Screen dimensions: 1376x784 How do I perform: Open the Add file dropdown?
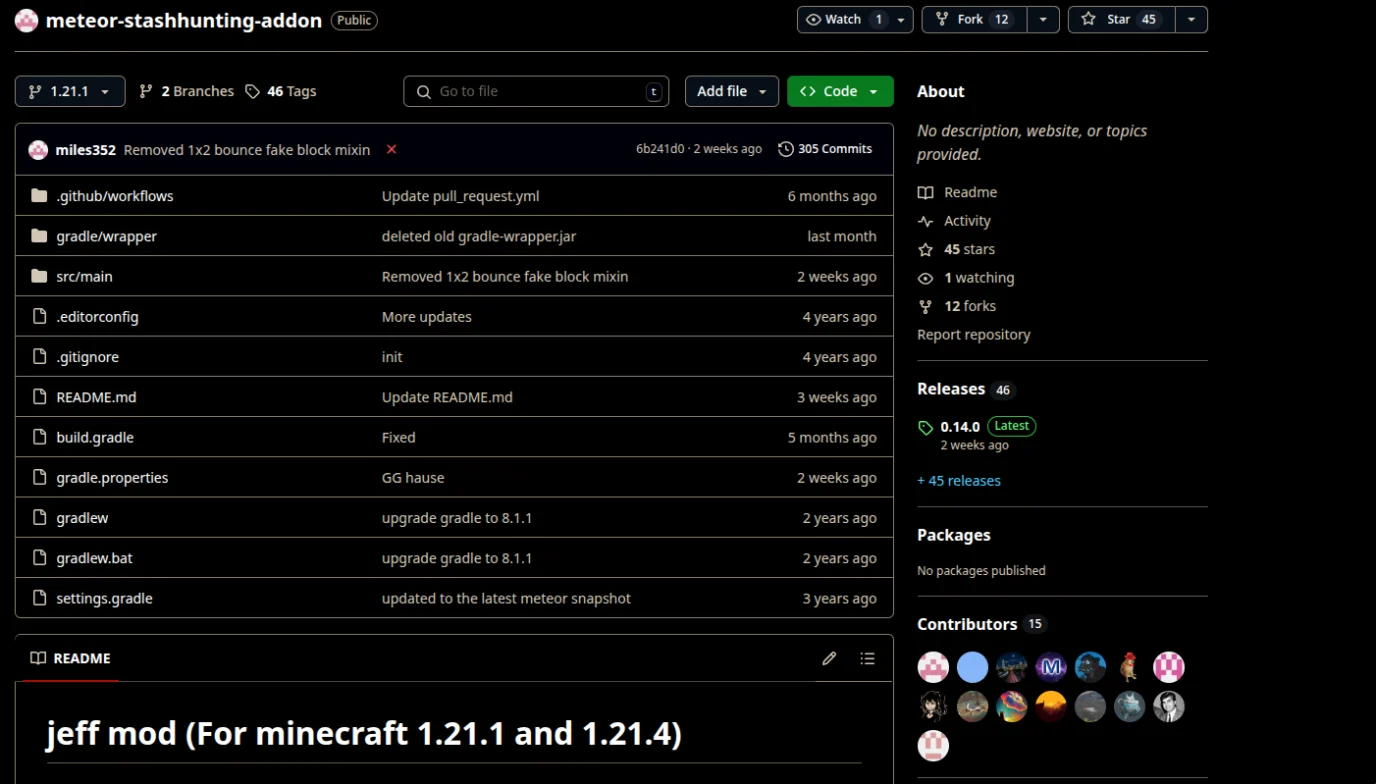coord(732,91)
